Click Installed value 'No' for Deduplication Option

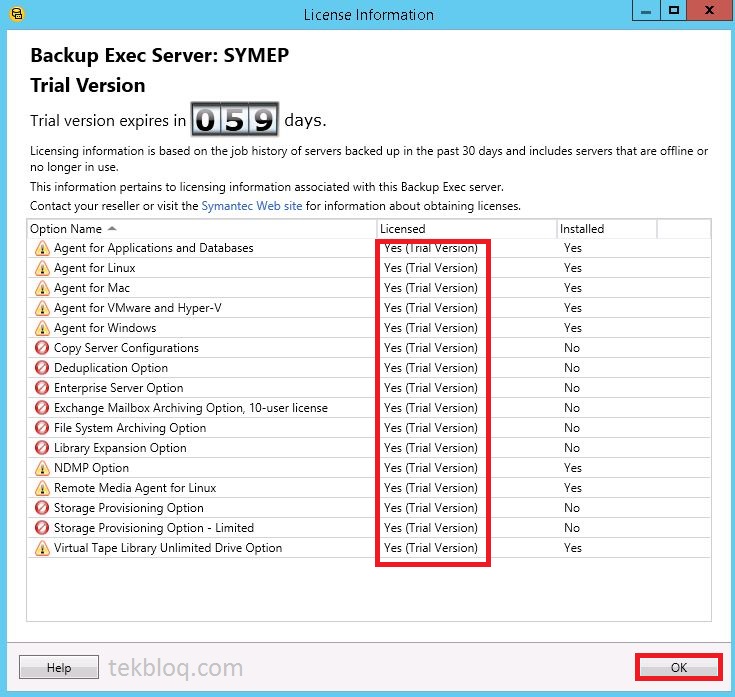(572, 368)
